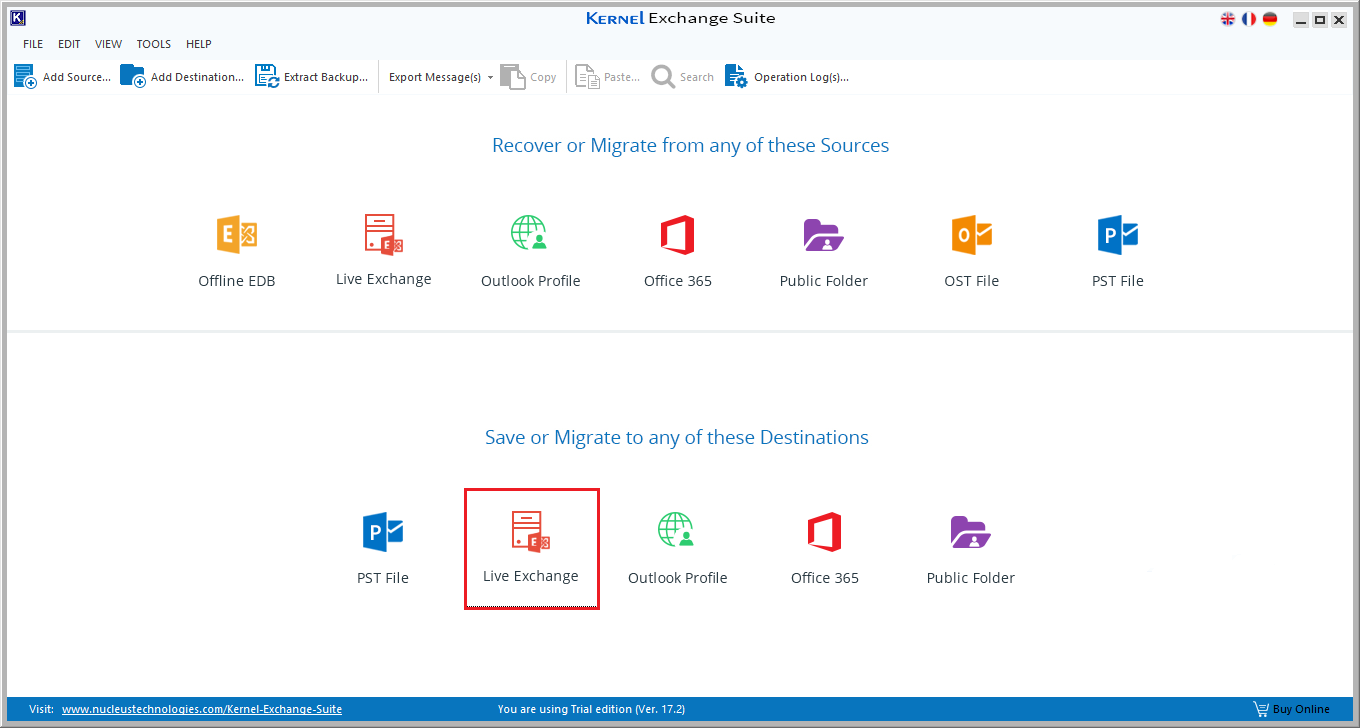The height and width of the screenshot is (728, 1360).
Task: Open the FILE menu
Action: [x=33, y=44]
